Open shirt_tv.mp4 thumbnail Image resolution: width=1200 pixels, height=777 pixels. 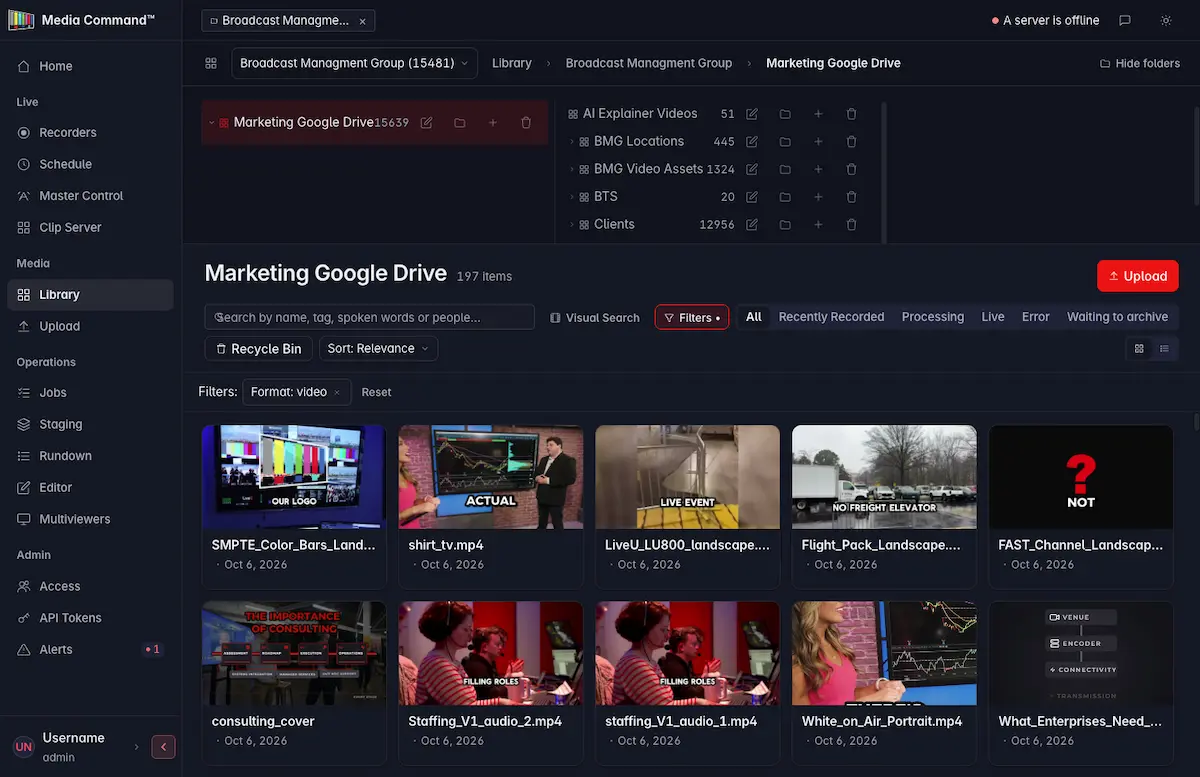tap(491, 477)
